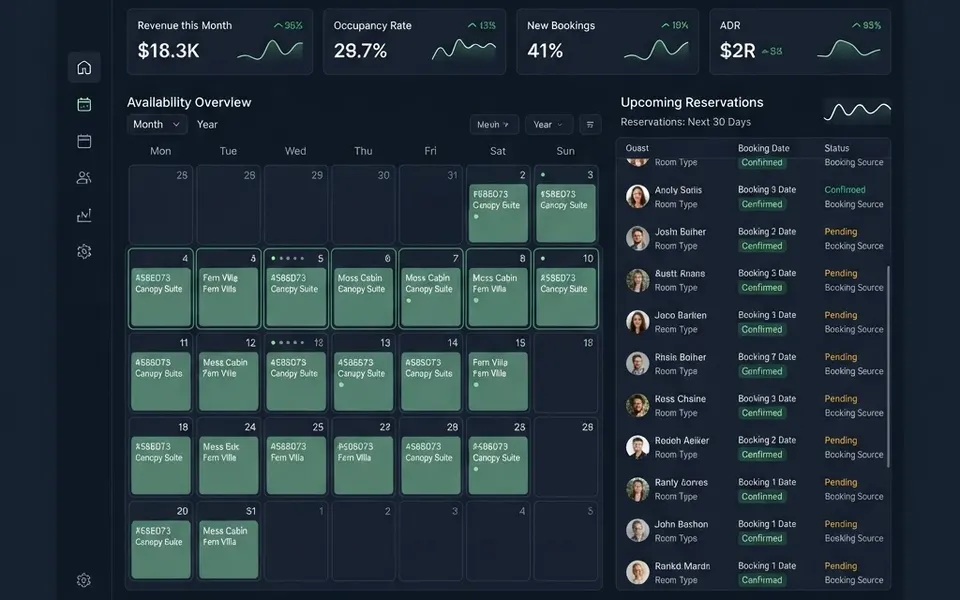Click the filter icon beside the Year dropdown
Screen dimensions: 960x600
click(590, 124)
